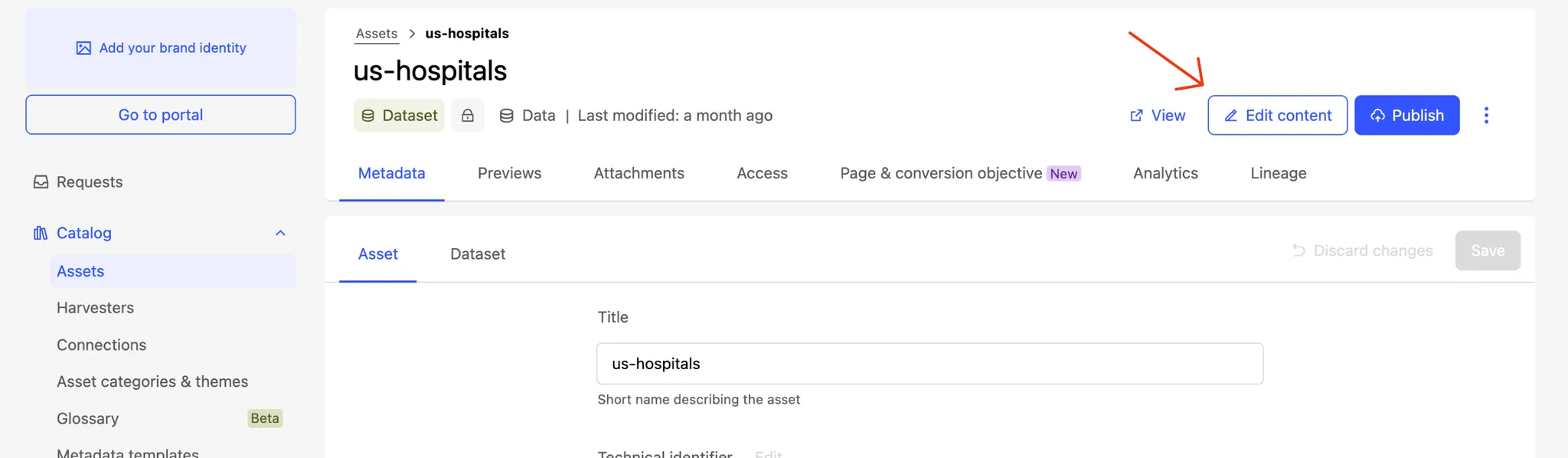Click the brand identity image icon
The height and width of the screenshot is (458, 1568).
[83, 48]
